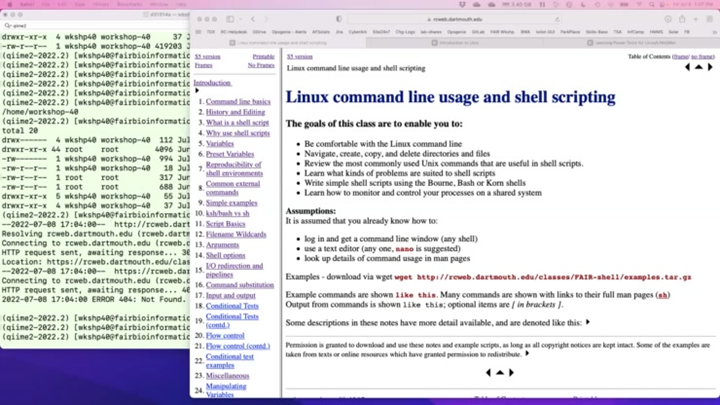Click the 'Printable' link in sidebar
The image size is (720, 405).
(x=263, y=57)
